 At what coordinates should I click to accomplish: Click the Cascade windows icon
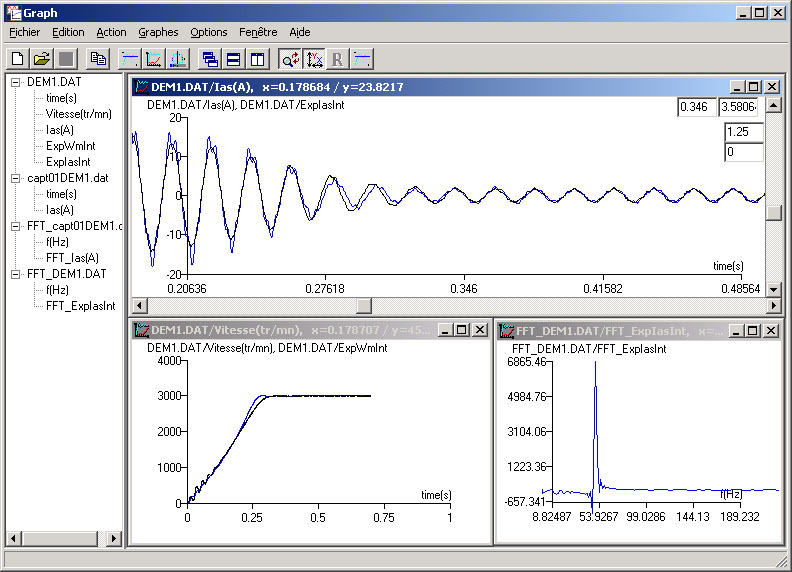click(x=209, y=59)
